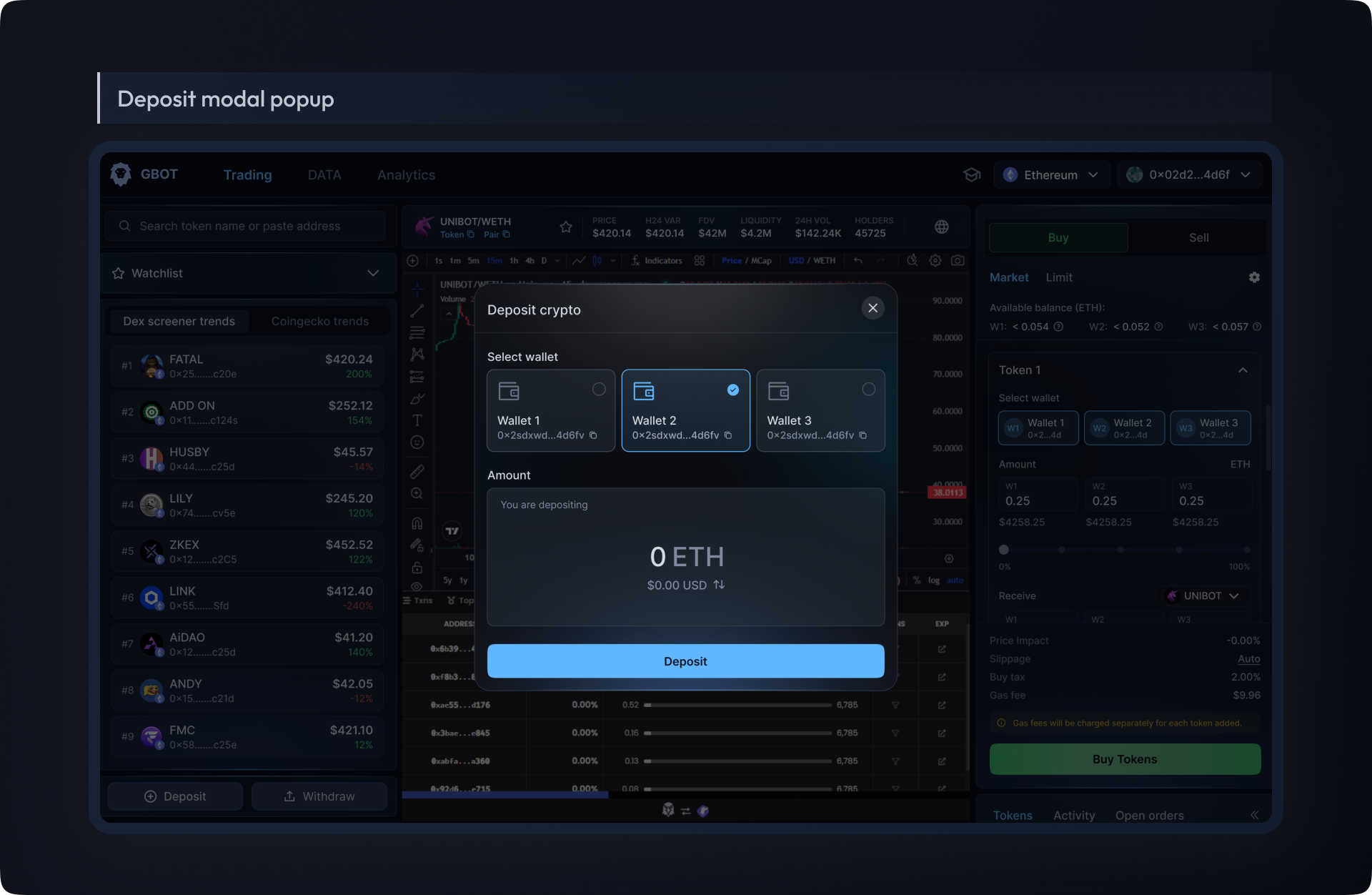
Task: Favorite UNIBOT/WETH with star icon
Action: point(566,227)
